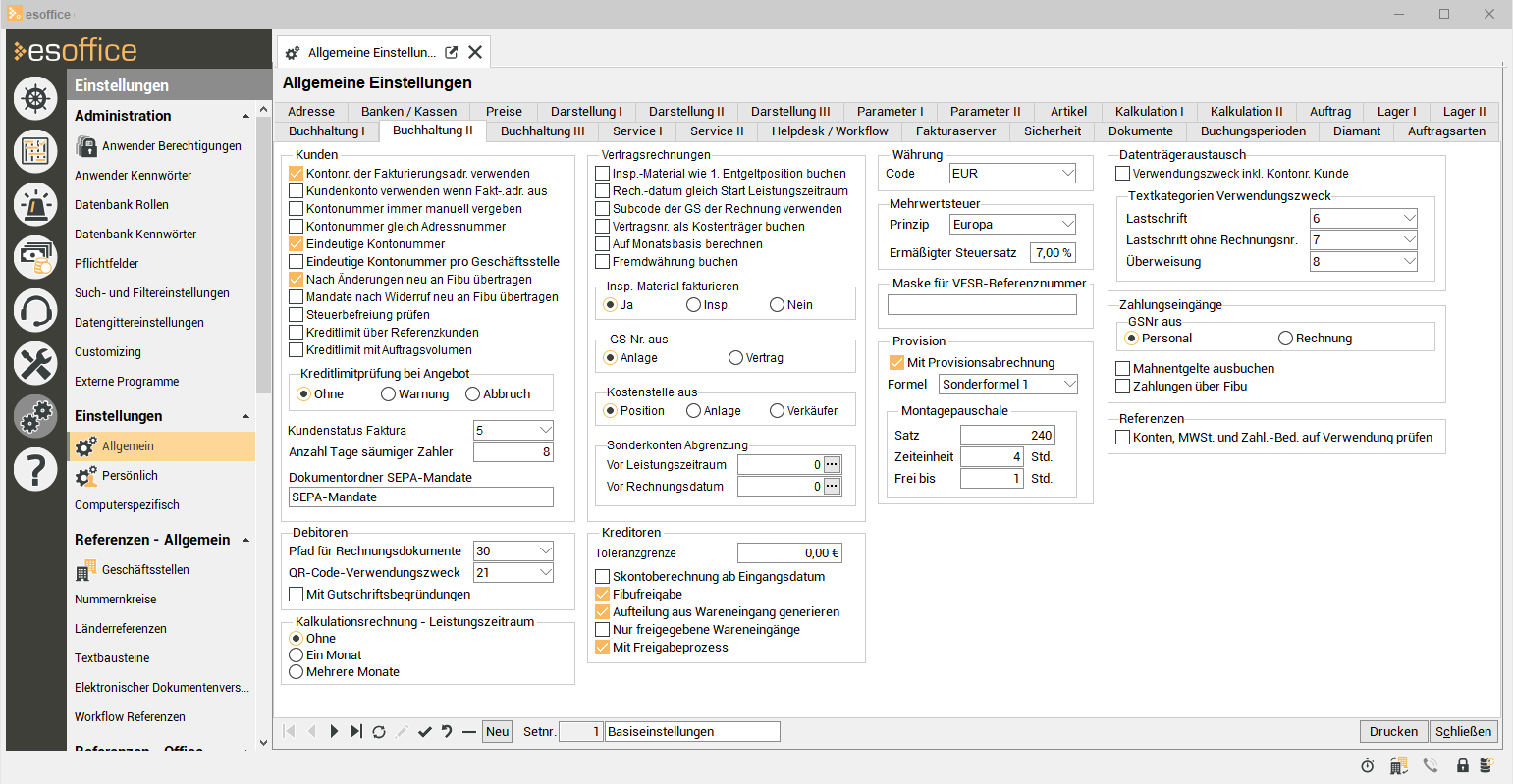Click the Schließen button
This screenshot has width=1513, height=784.
click(1464, 731)
